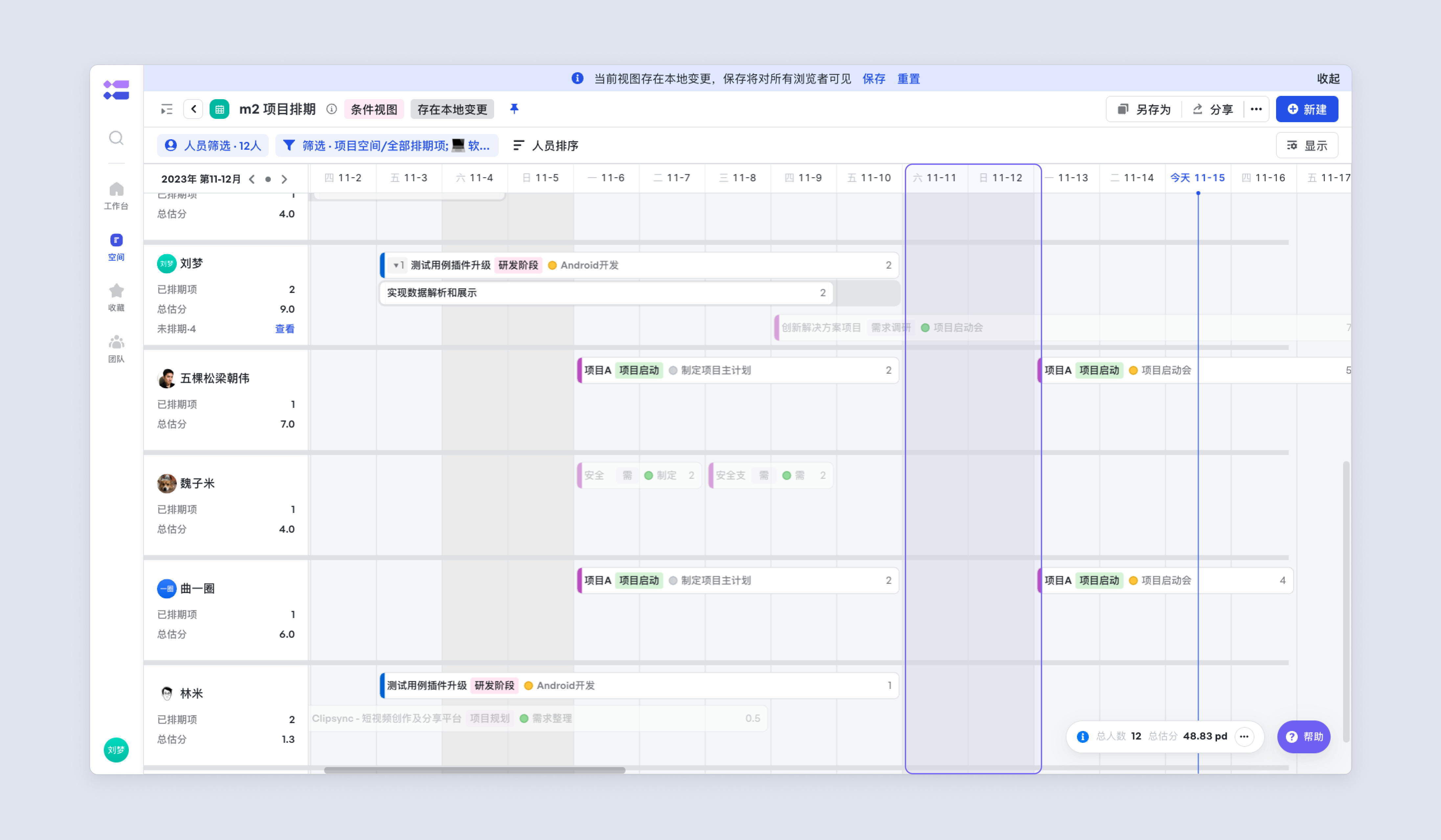1441x840 pixels.
Task: Go to the previous date range
Action: 252,179
